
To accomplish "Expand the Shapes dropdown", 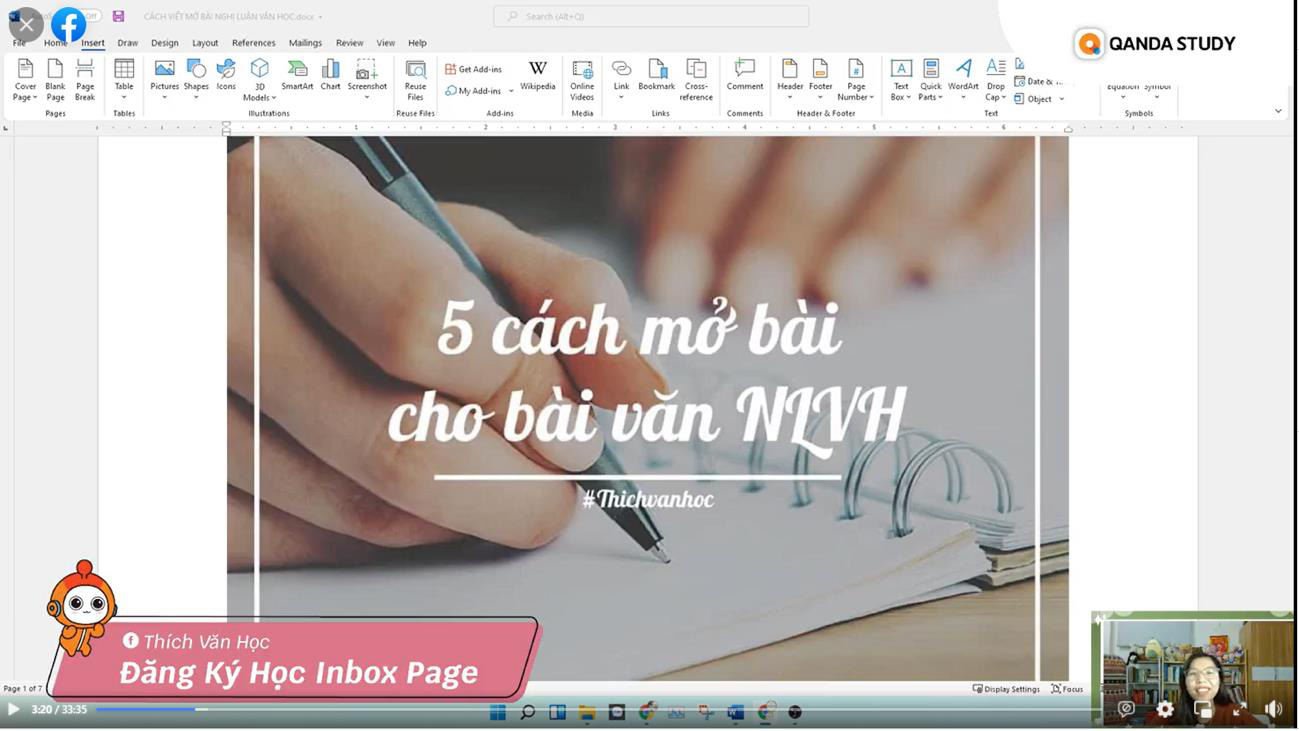I will (196, 98).
